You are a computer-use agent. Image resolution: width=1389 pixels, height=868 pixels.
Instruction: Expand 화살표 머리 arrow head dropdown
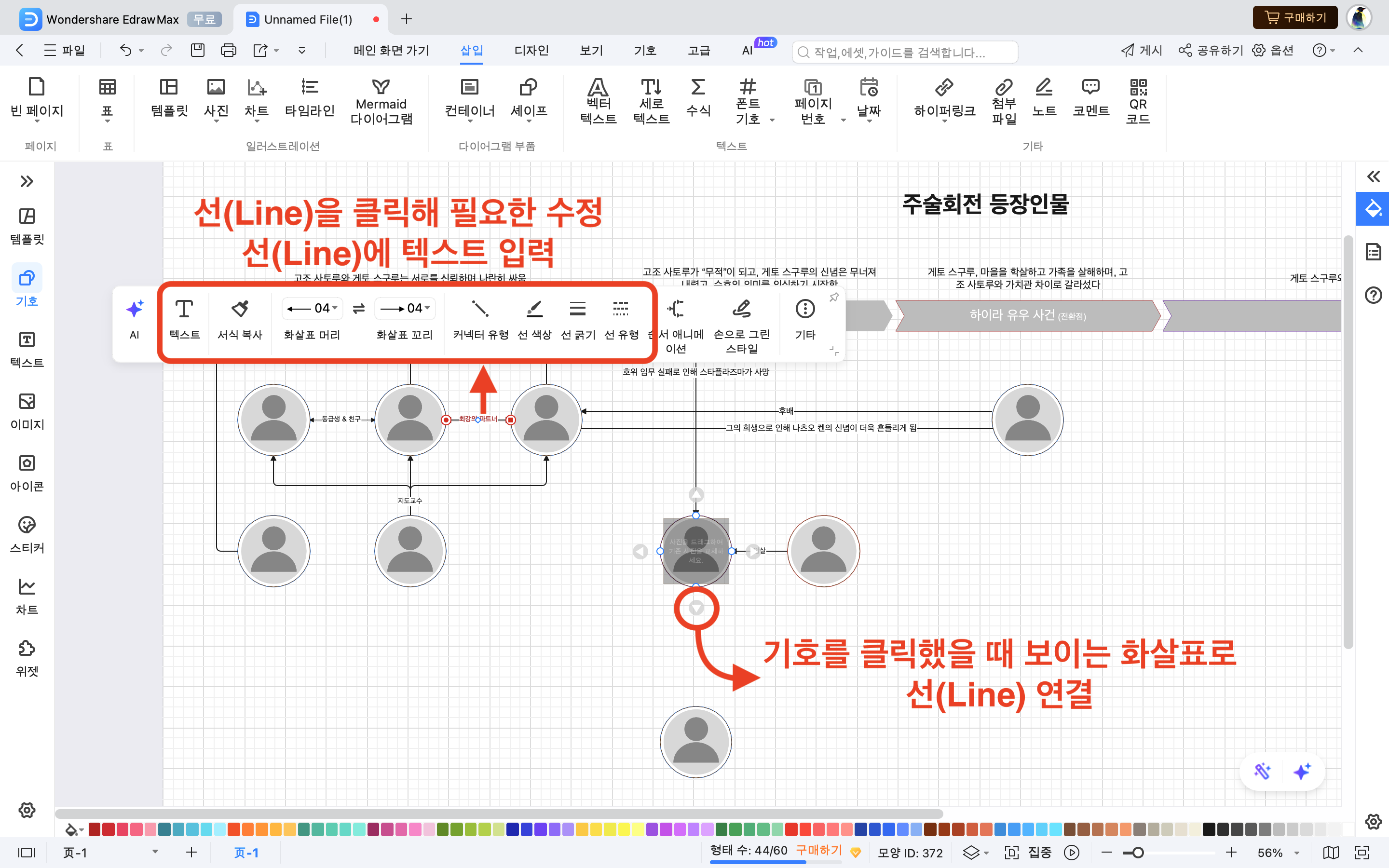(x=335, y=308)
